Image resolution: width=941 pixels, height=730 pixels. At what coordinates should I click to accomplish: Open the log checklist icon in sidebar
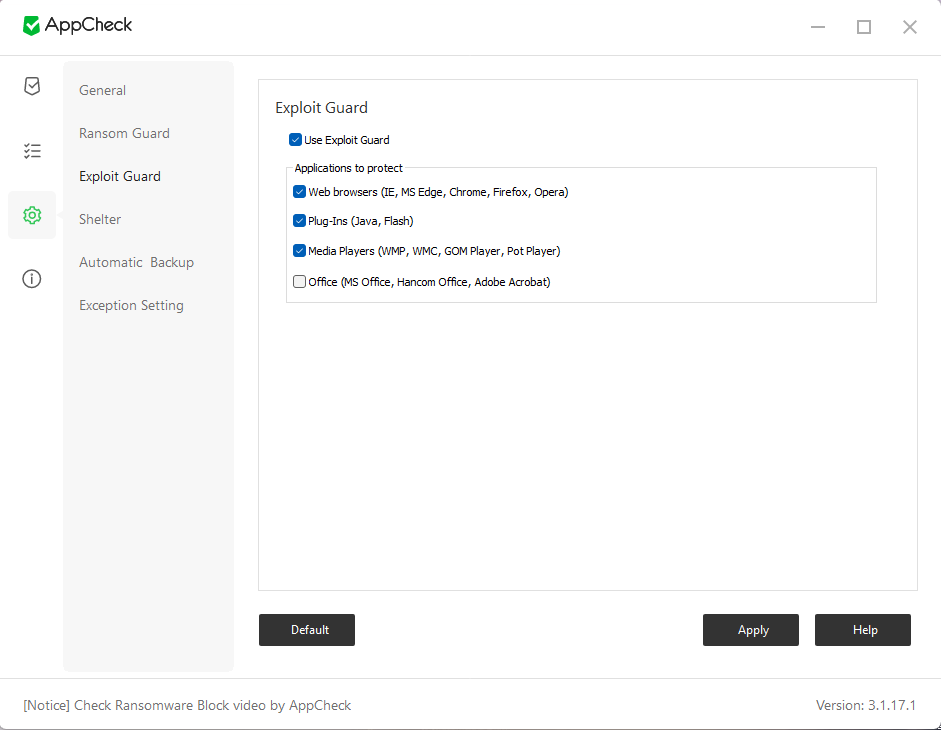point(32,151)
